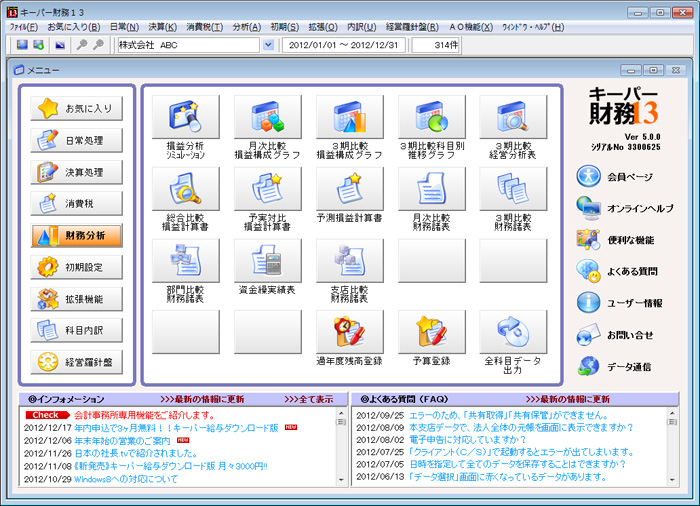The image size is (700, 506).
Task: Click the 株式会社 ABC company field
Action: point(188,45)
